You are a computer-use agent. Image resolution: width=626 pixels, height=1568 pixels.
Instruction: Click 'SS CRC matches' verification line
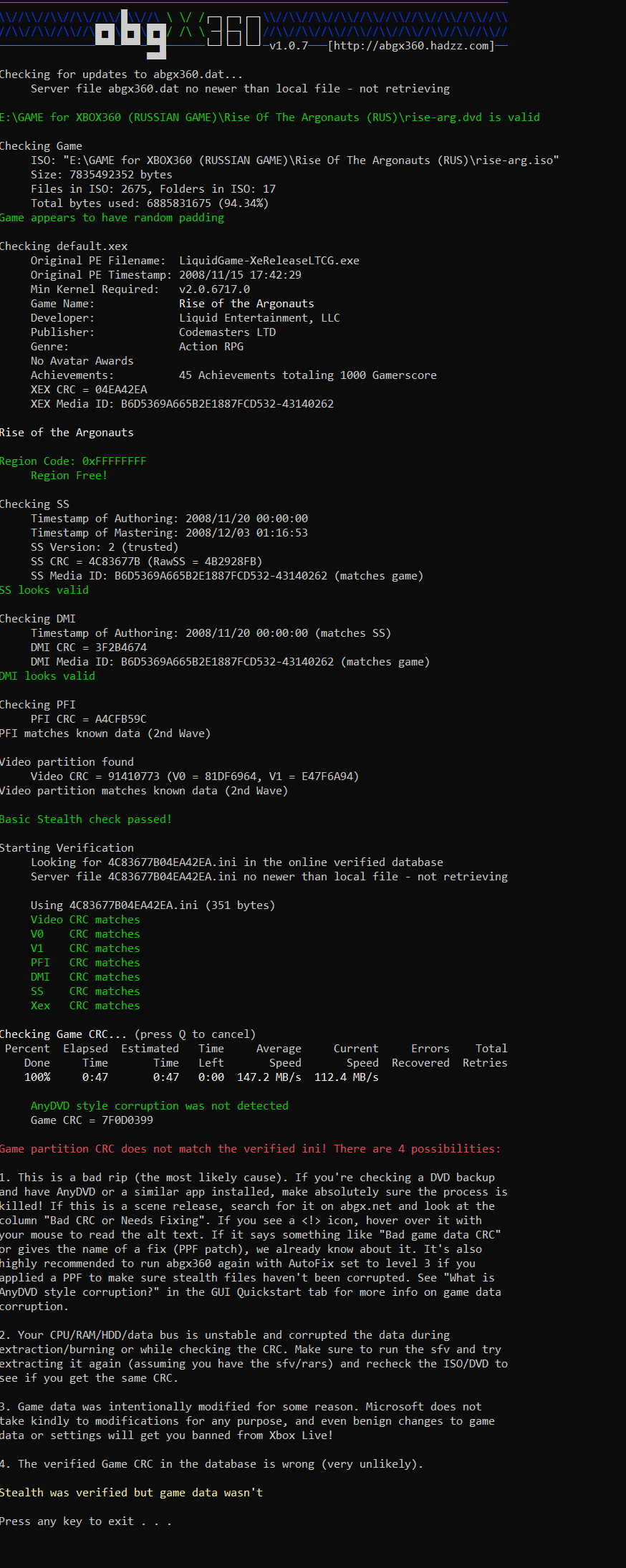click(x=85, y=991)
